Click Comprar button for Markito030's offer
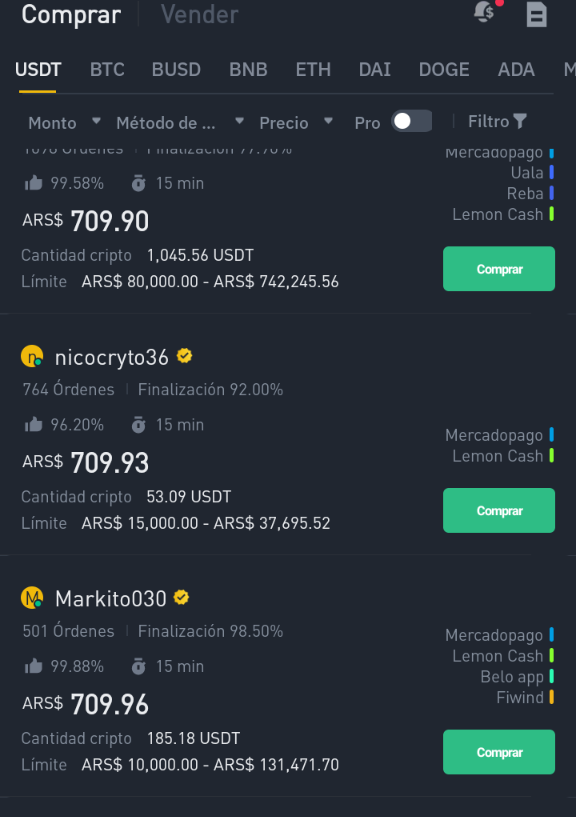The width and height of the screenshot is (576, 817). pos(499,752)
